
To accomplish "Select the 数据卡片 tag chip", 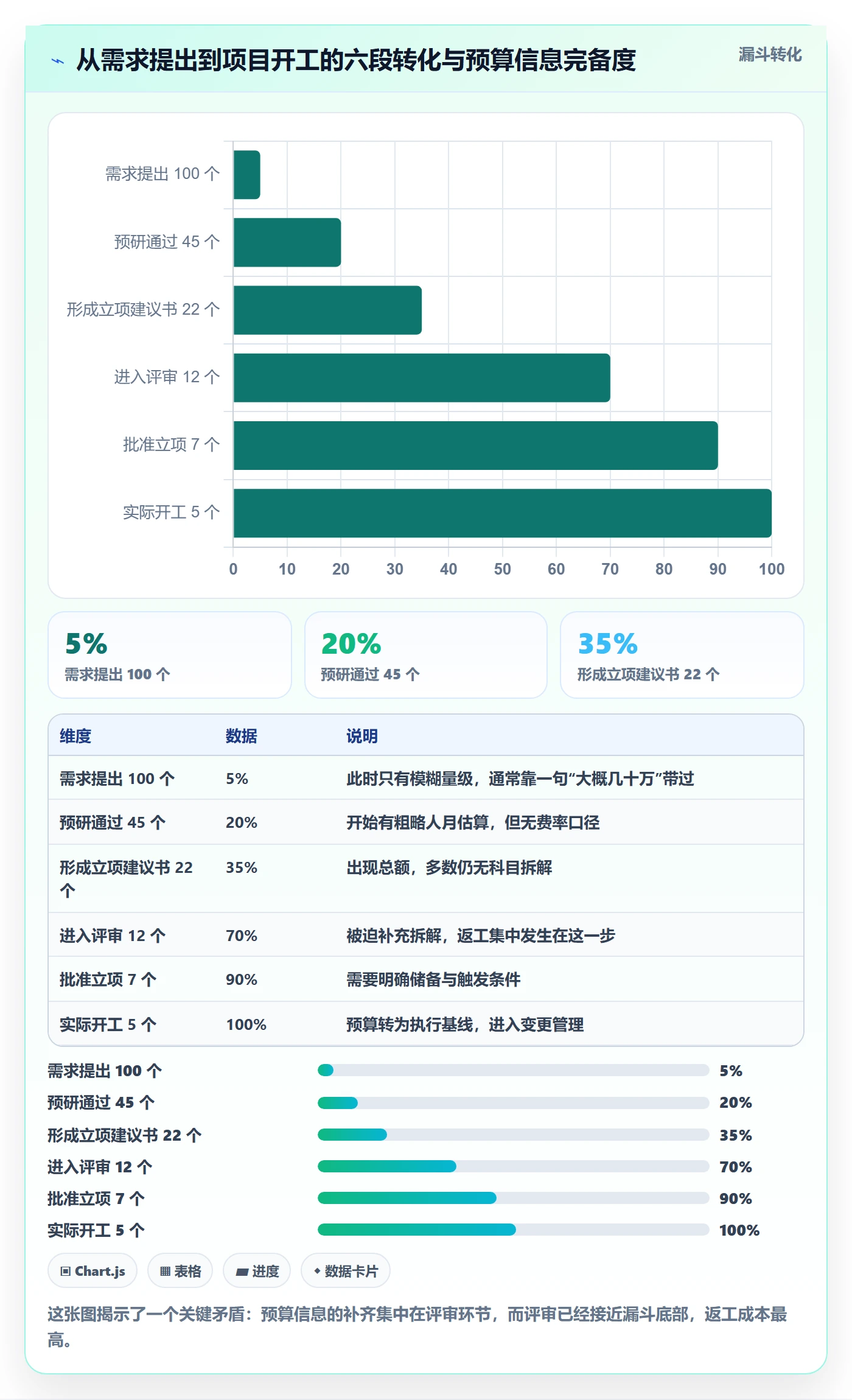I will [x=346, y=1271].
